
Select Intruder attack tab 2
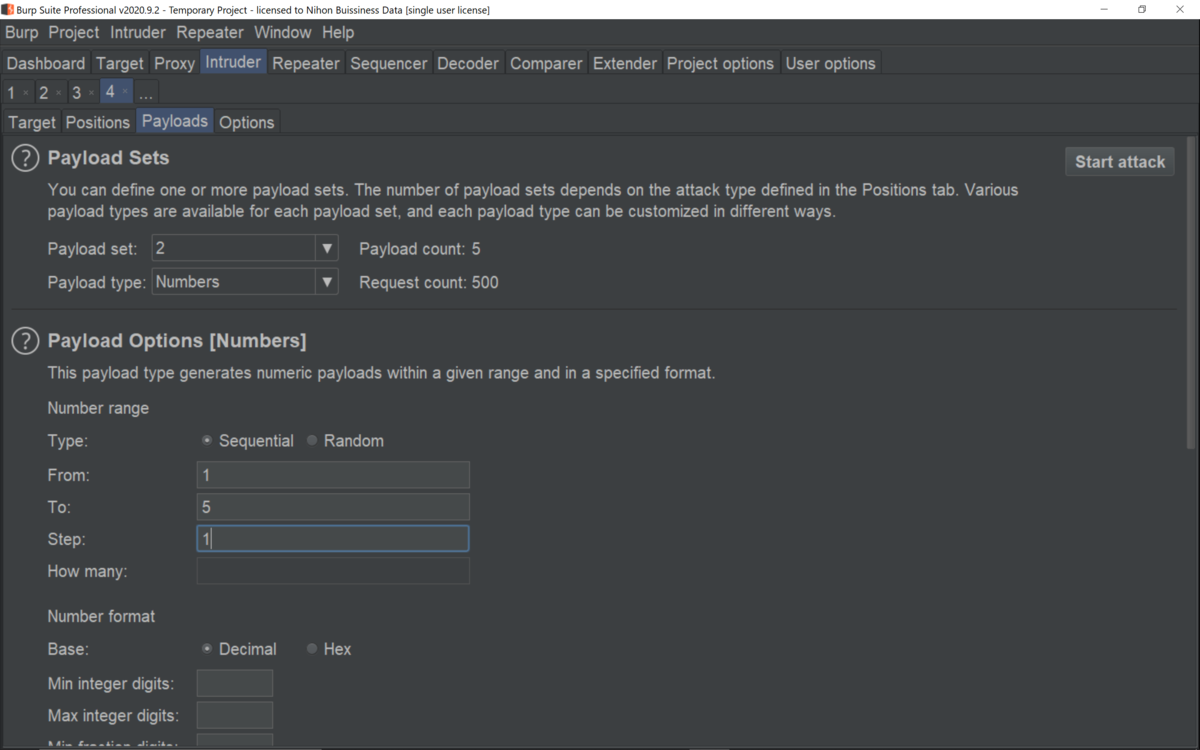point(43,93)
